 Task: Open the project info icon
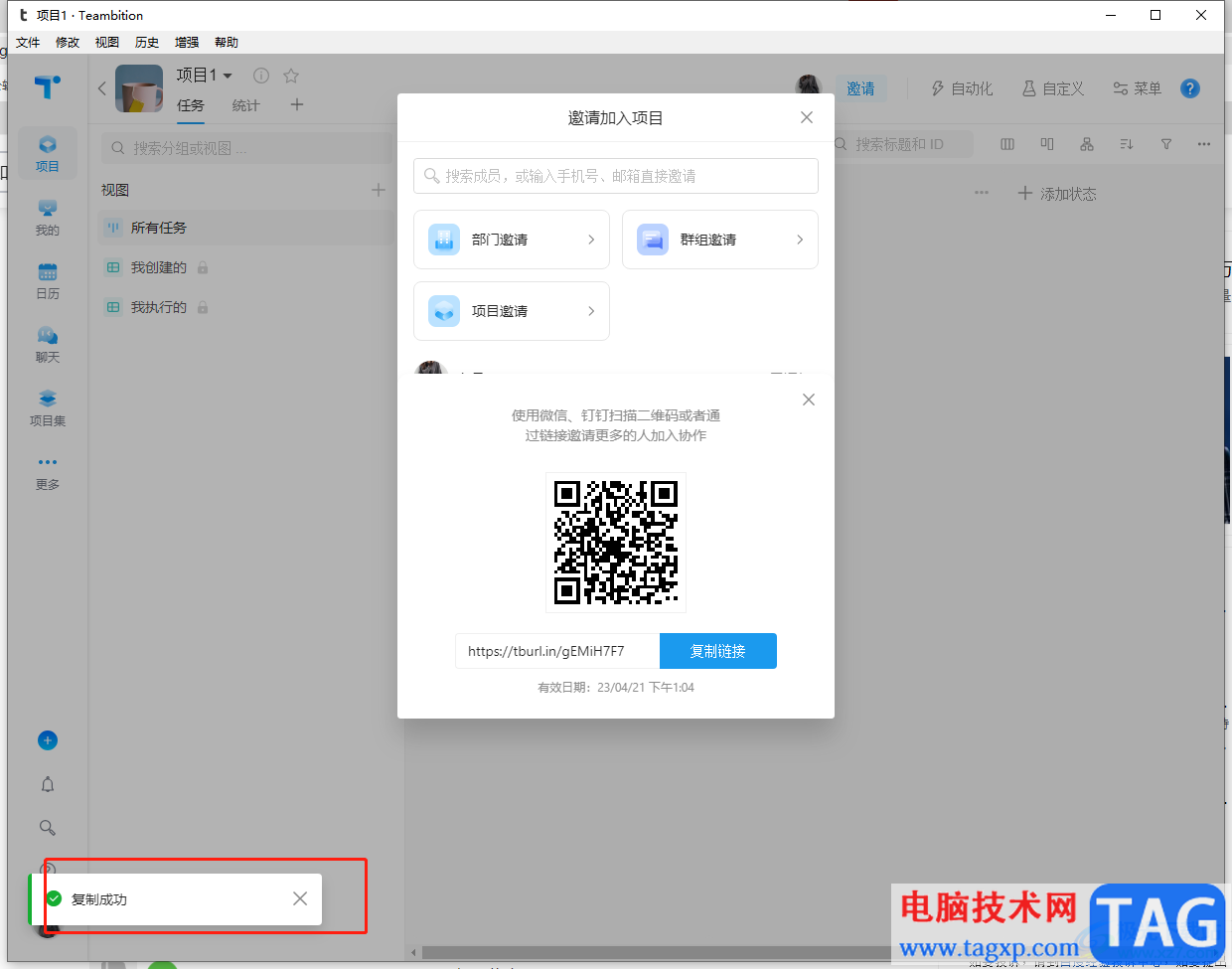coord(261,76)
